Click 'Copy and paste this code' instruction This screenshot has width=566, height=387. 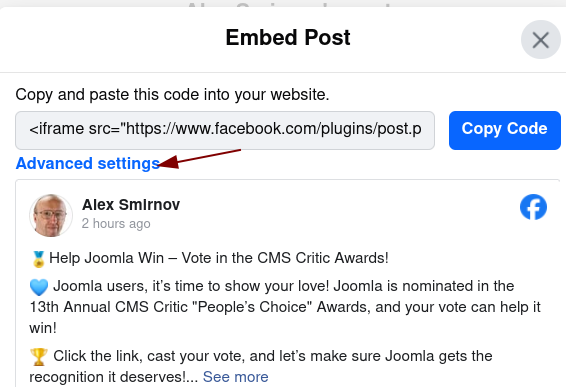click(172, 95)
